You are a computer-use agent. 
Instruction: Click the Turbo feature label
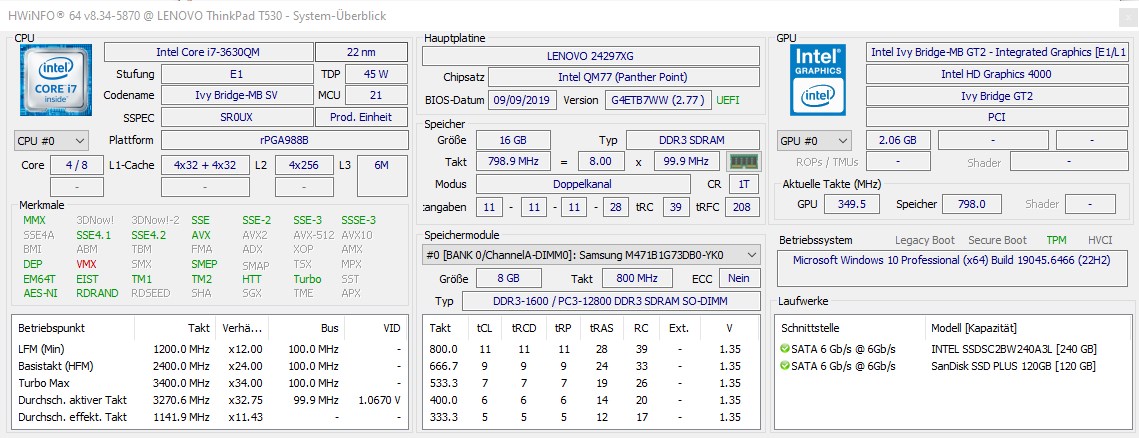pyautogui.click(x=307, y=279)
